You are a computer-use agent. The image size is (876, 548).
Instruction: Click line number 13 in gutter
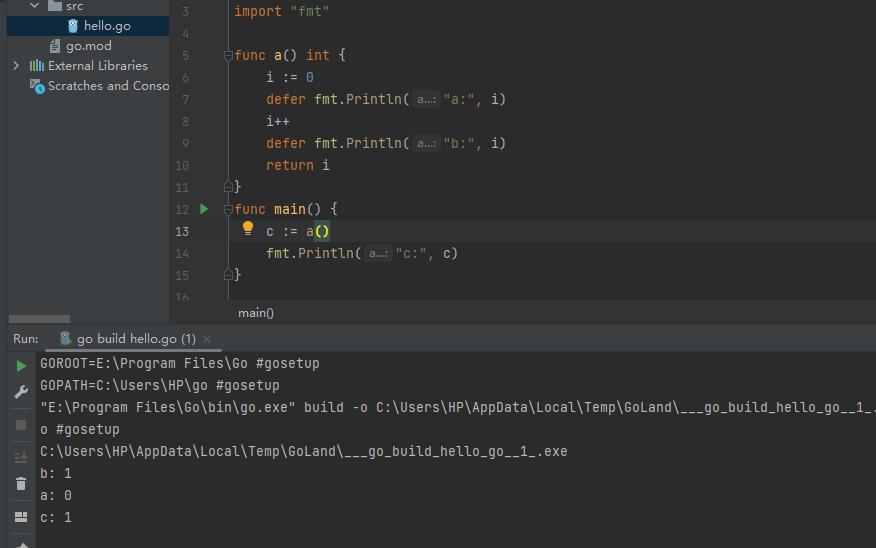(x=182, y=231)
